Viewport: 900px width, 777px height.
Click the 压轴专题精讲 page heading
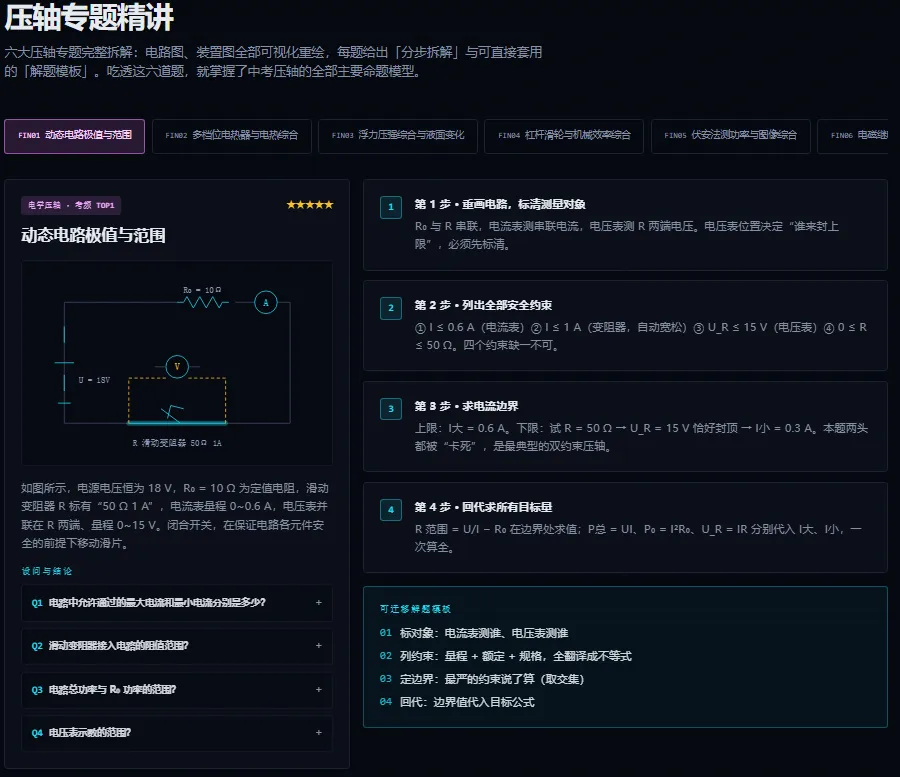(x=89, y=17)
